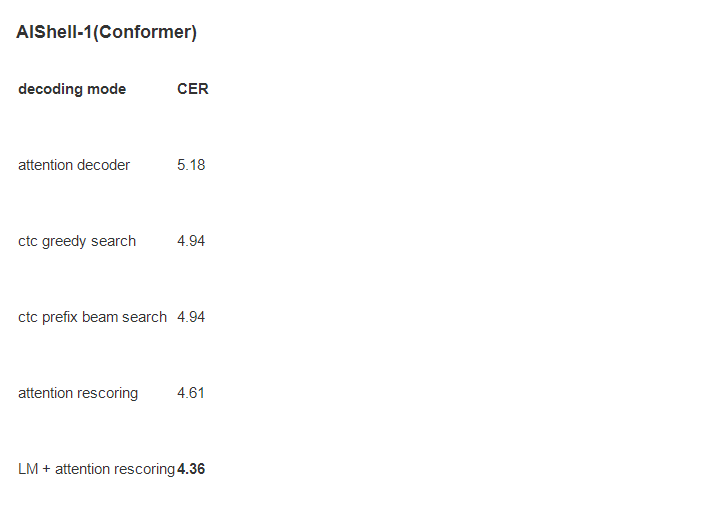
Task: Select the "ctc greedy search" row label
Action: [77, 241]
